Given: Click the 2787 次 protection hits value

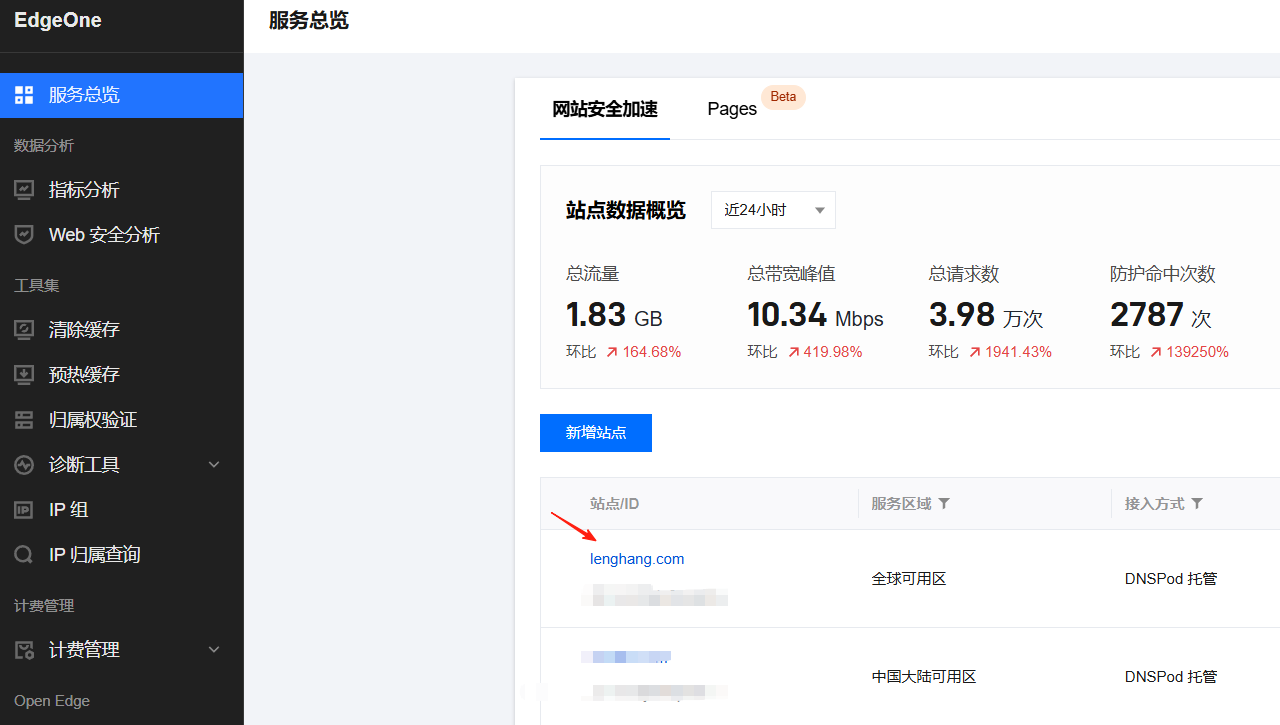Looking at the screenshot, I should point(1161,315).
